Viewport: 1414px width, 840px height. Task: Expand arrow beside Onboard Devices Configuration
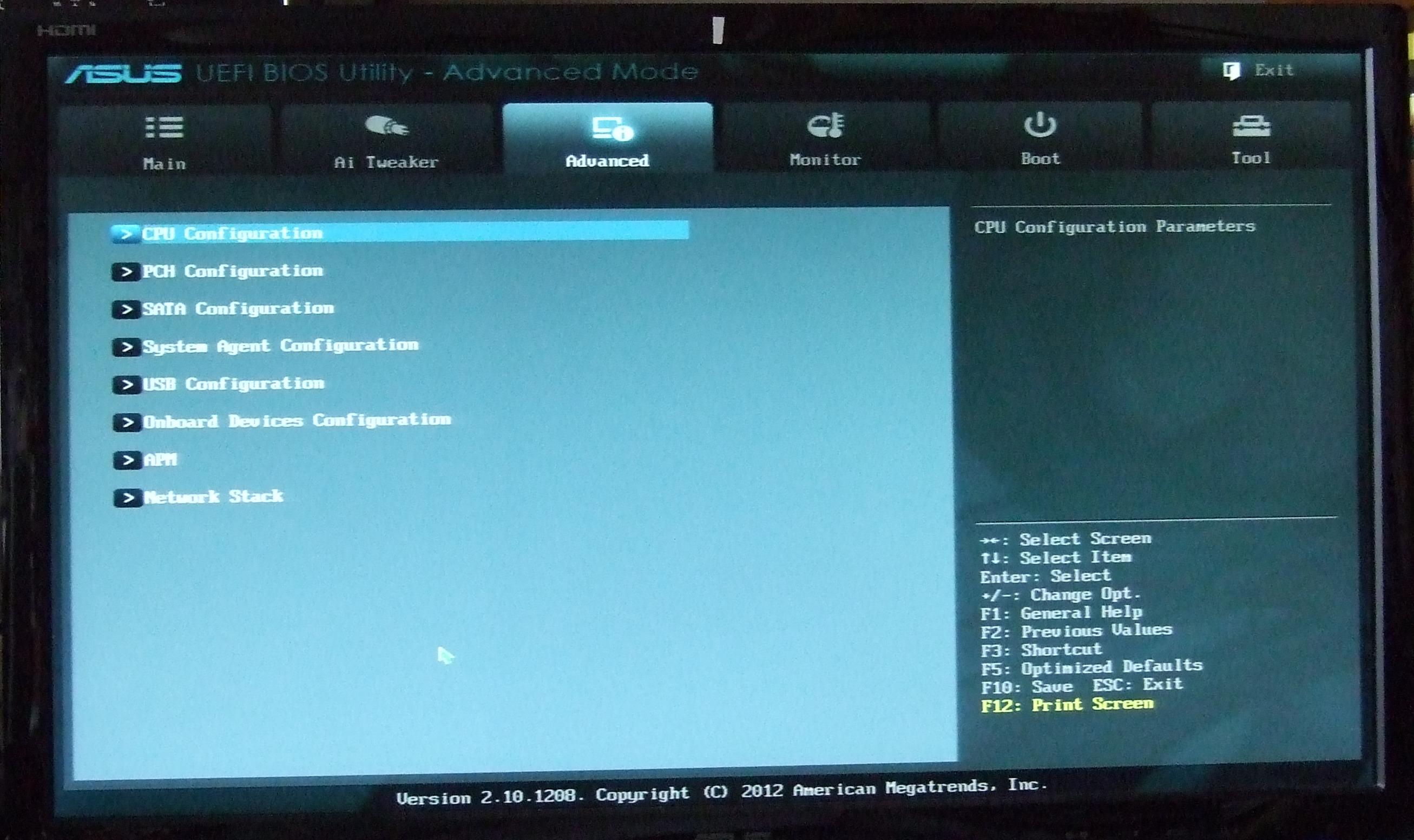point(127,422)
